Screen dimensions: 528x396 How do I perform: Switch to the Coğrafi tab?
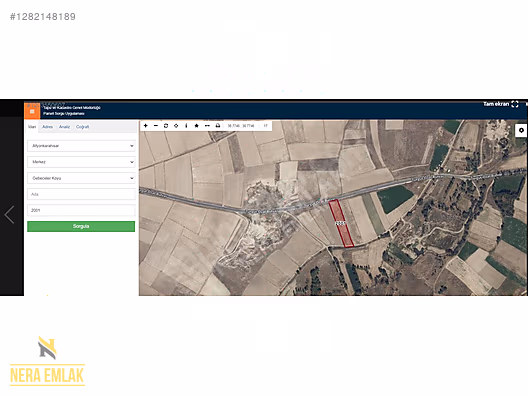coord(82,127)
